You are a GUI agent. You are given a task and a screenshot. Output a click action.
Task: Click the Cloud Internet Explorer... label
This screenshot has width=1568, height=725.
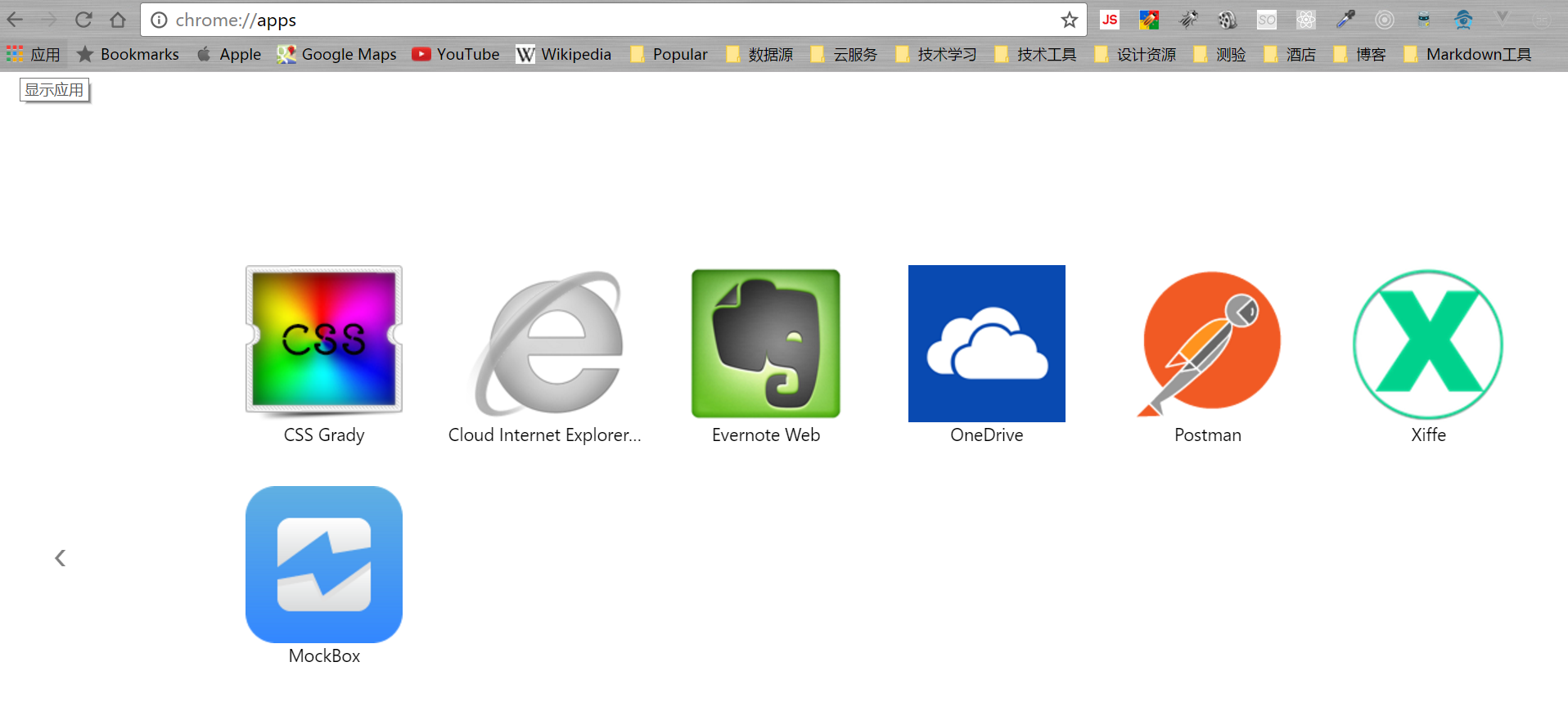(545, 435)
